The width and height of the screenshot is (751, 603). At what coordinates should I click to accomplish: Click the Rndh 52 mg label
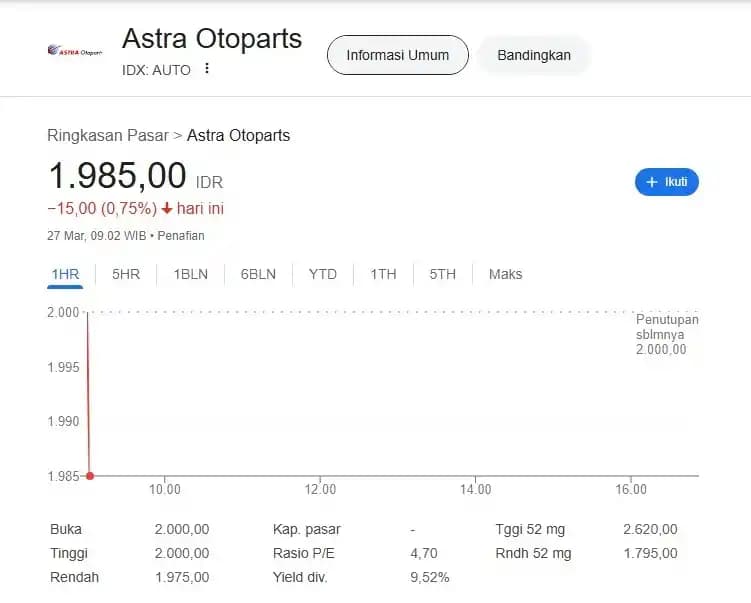tap(534, 553)
